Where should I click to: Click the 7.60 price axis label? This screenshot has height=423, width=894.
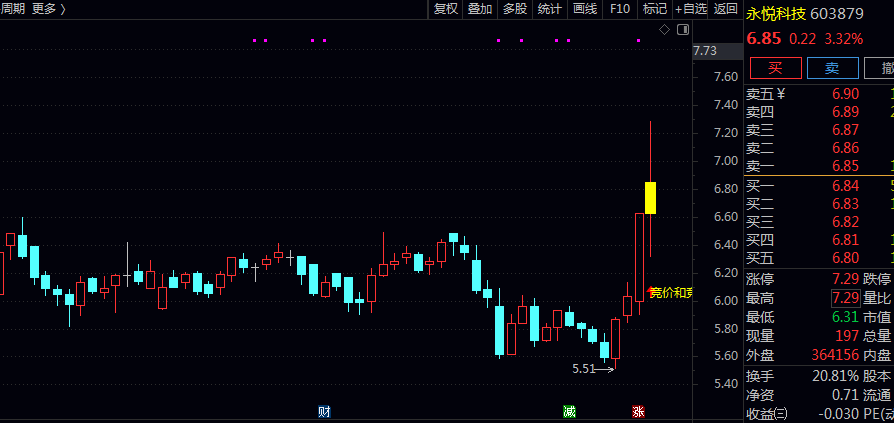pyautogui.click(x=726, y=77)
